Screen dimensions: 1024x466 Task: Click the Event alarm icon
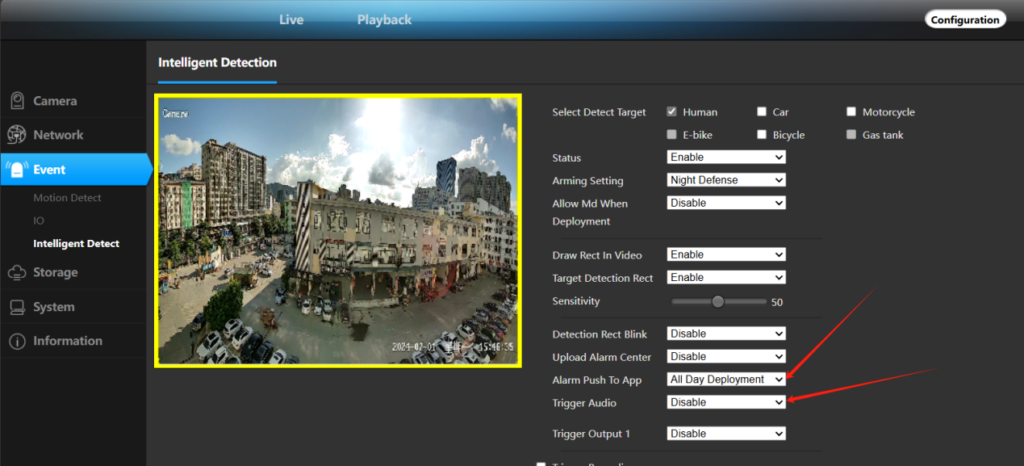[x=17, y=169]
